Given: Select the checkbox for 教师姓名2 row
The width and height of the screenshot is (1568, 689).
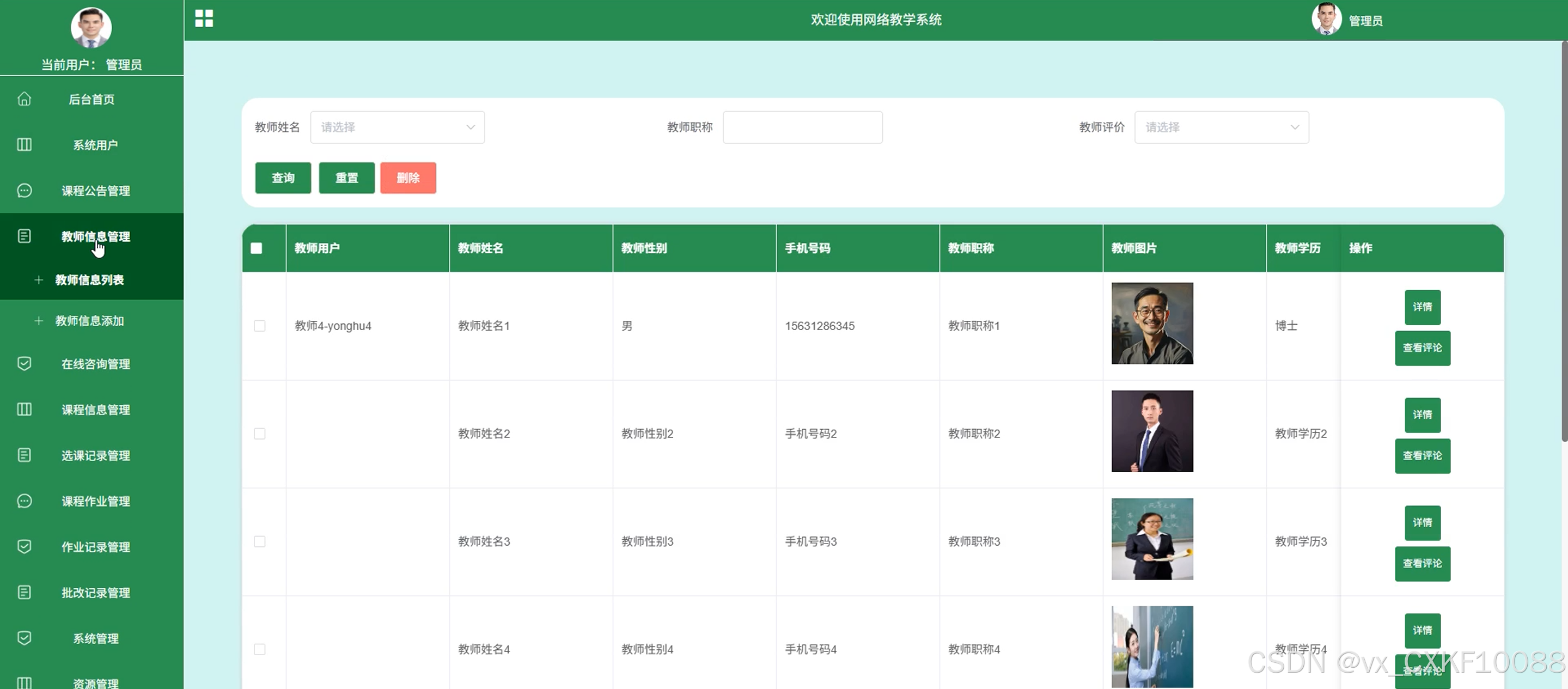Looking at the screenshot, I should point(260,434).
